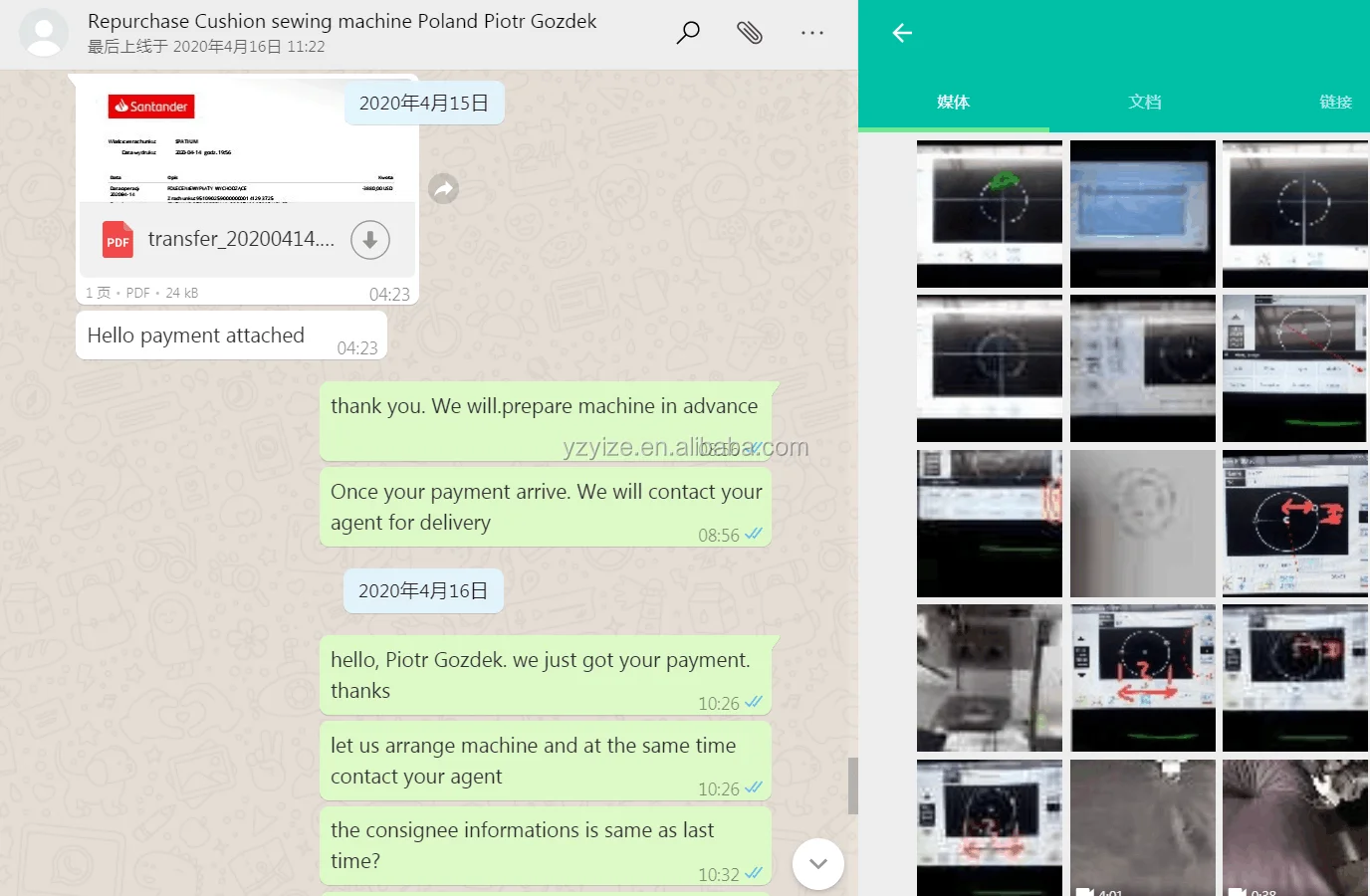This screenshot has height=896, width=1370.
Task: Download the transfer_20200414 PDF file
Action: pyautogui.click(x=369, y=240)
